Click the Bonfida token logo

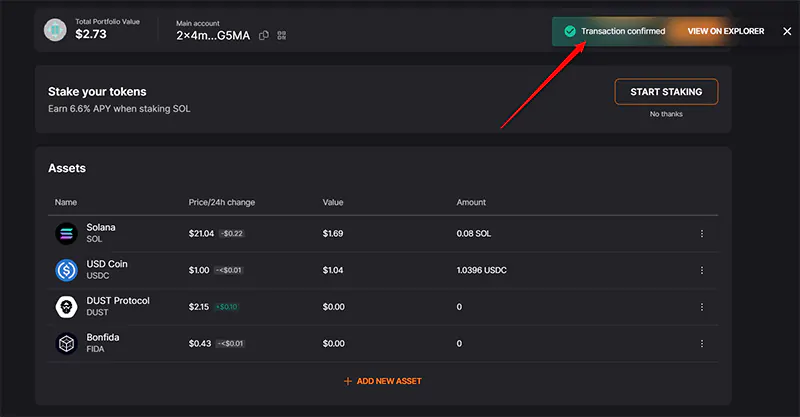[67, 344]
